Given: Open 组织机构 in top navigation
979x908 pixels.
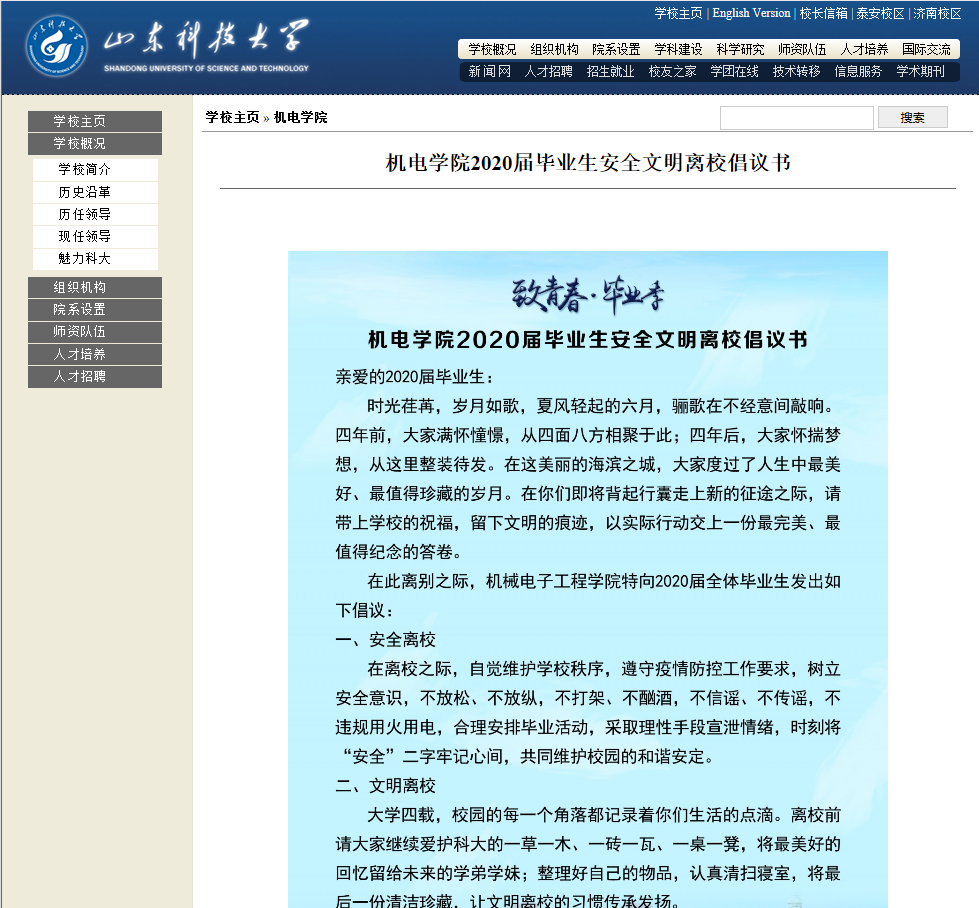Looking at the screenshot, I should coord(554,49).
